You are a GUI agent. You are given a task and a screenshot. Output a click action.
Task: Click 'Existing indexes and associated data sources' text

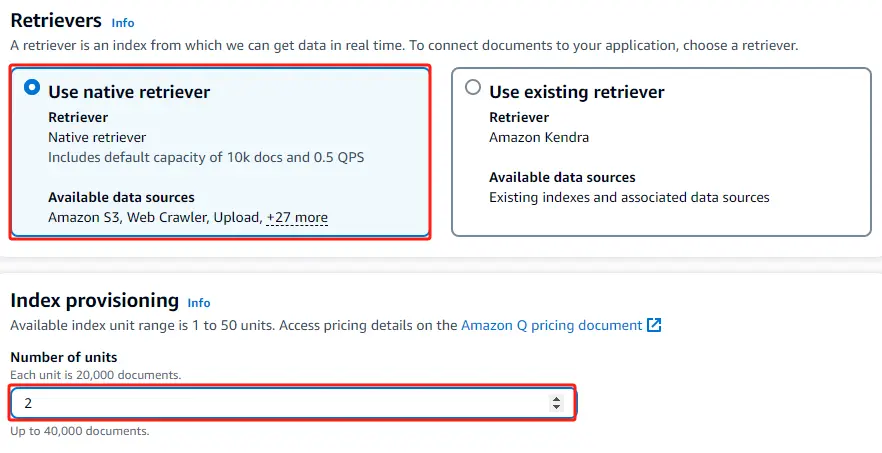[x=629, y=197]
